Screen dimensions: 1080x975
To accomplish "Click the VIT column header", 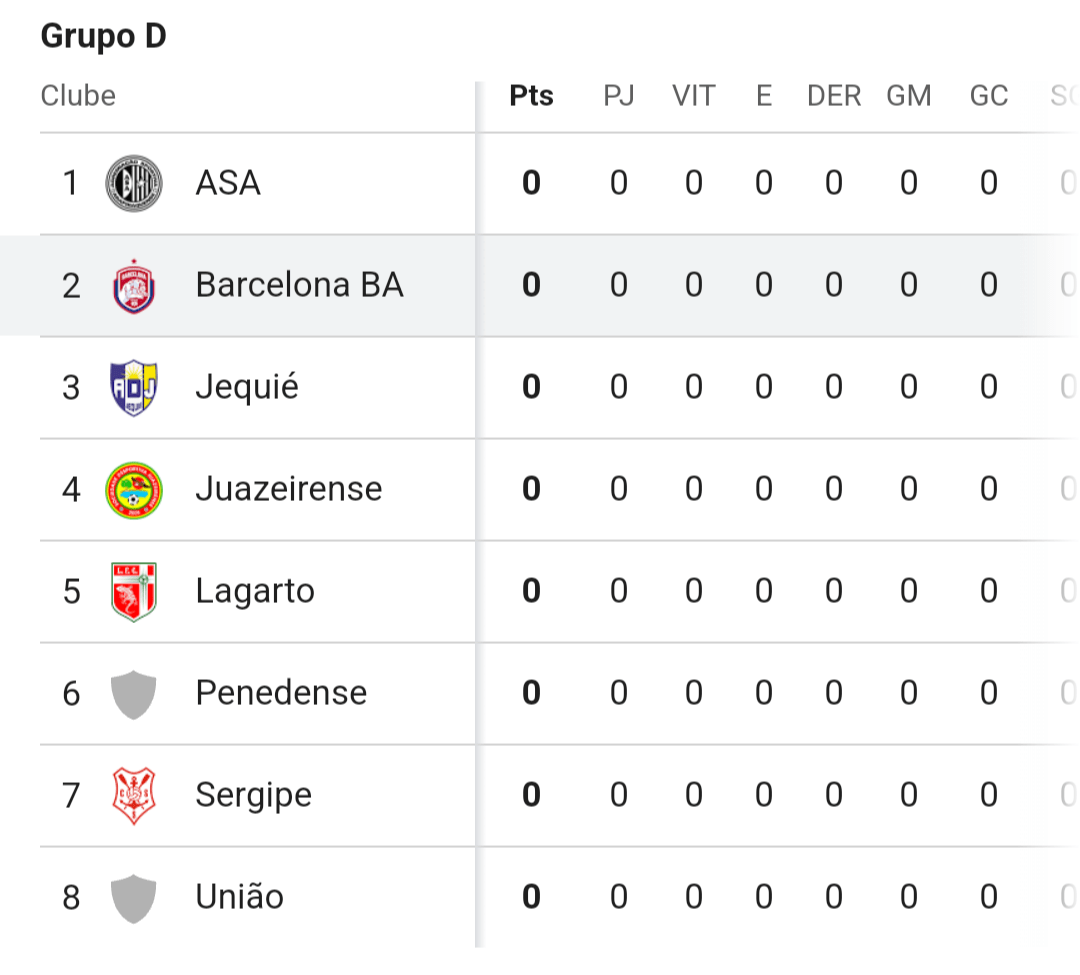I will click(x=694, y=96).
